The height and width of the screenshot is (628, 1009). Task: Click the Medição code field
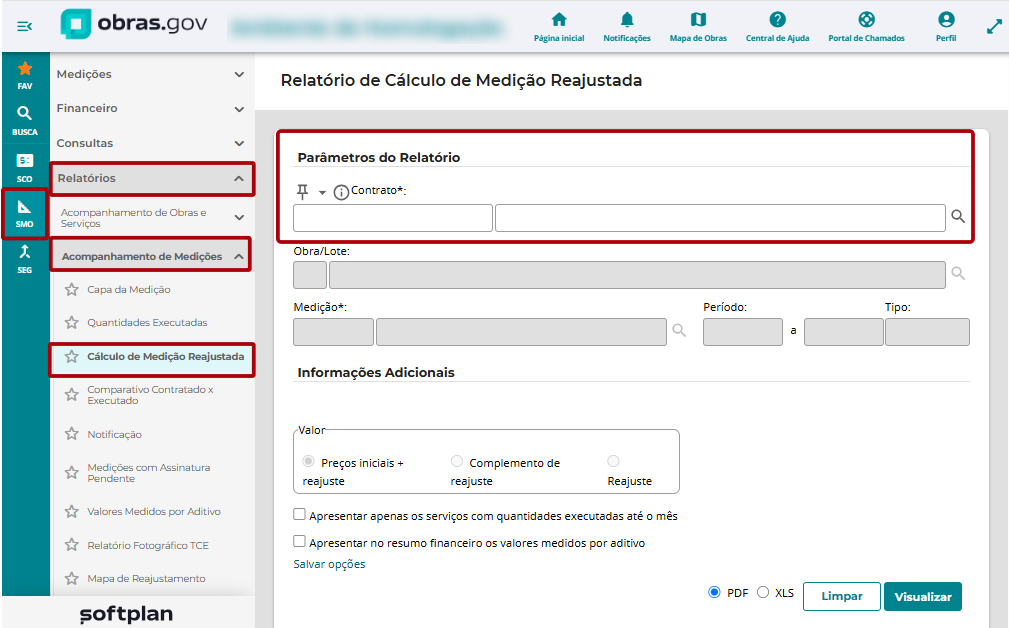[333, 332]
